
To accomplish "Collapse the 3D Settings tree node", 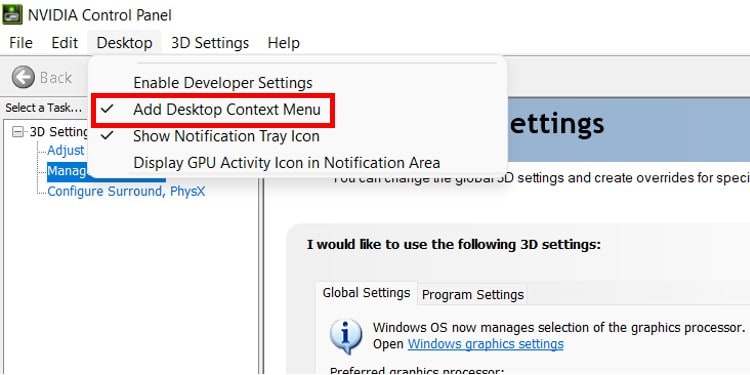I will coord(18,132).
